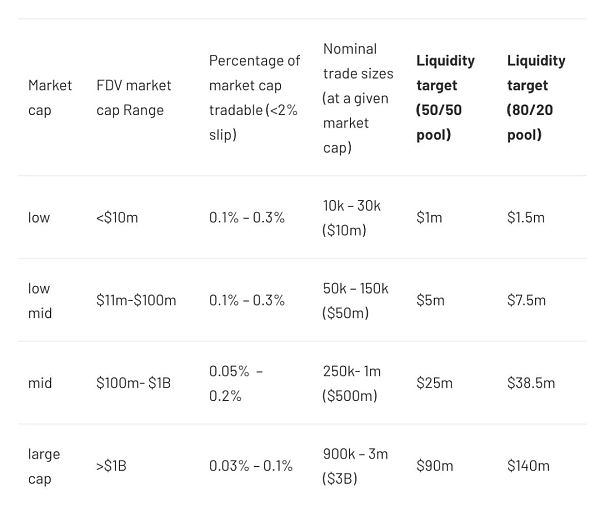Select the "low mid" market cap cell

coord(40,300)
